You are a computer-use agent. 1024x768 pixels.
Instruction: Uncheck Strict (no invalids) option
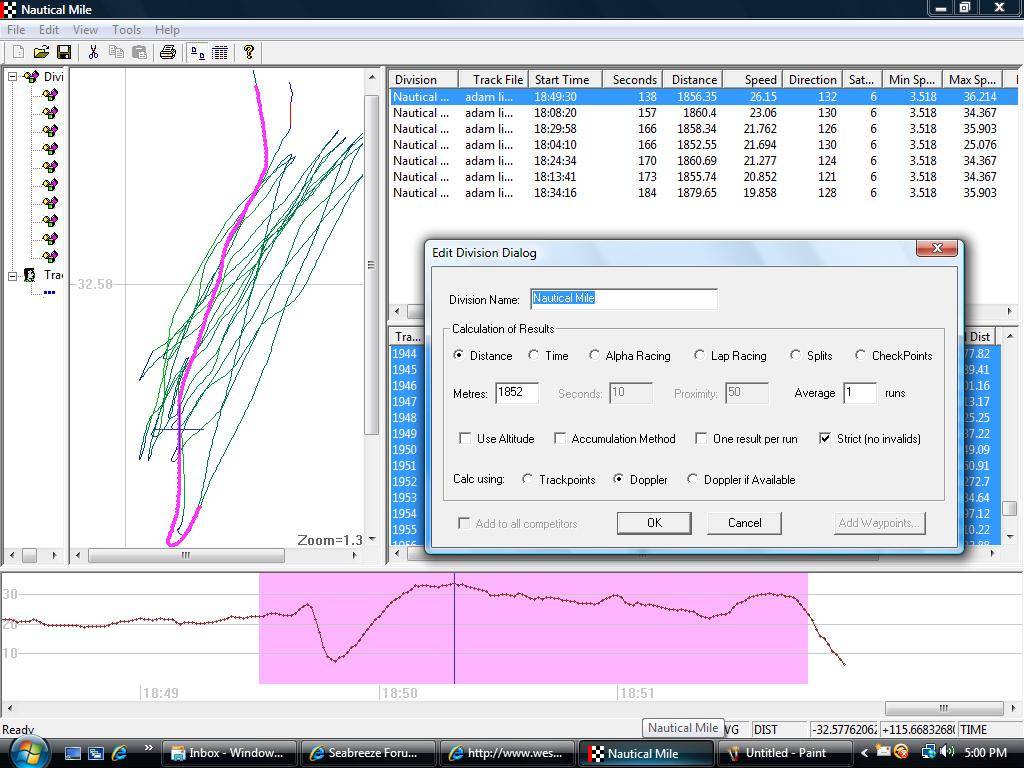coord(825,438)
